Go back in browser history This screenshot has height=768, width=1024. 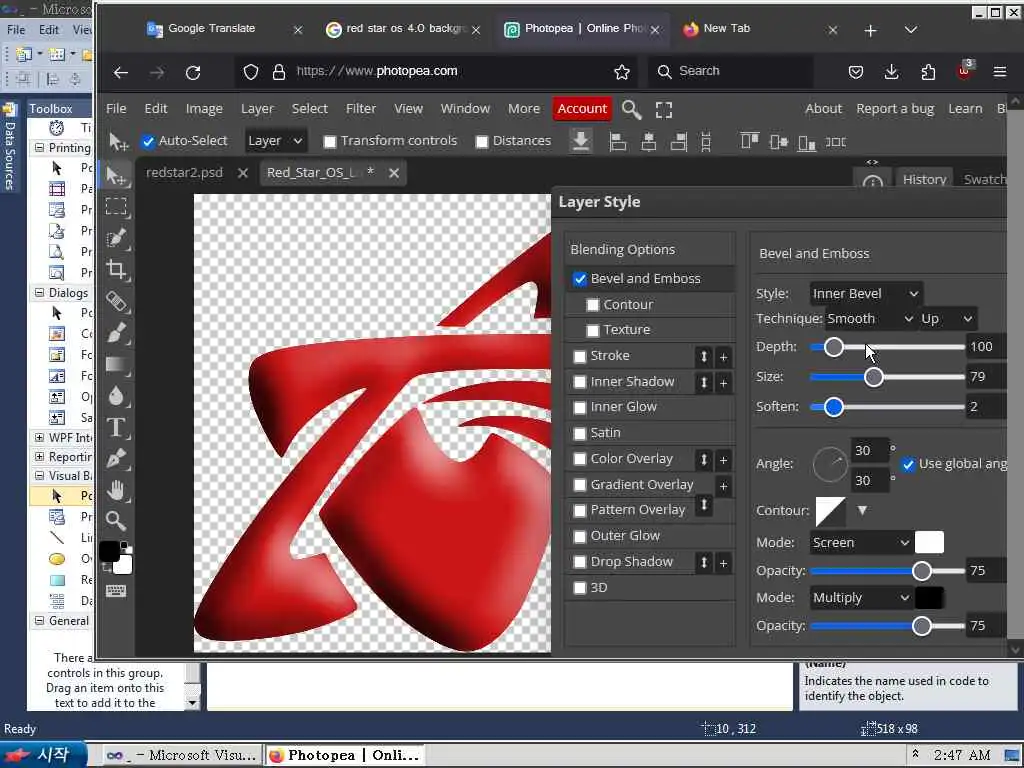[x=121, y=72]
